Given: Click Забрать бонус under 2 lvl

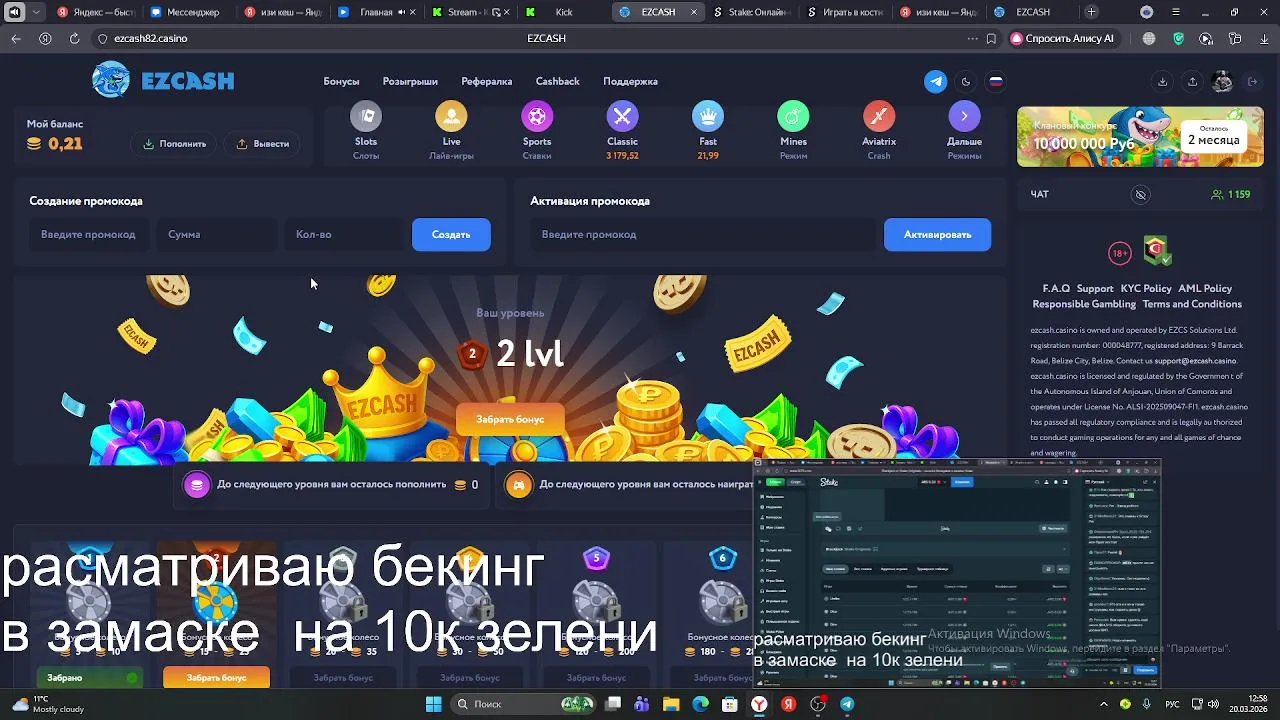Looking at the screenshot, I should click(x=510, y=419).
